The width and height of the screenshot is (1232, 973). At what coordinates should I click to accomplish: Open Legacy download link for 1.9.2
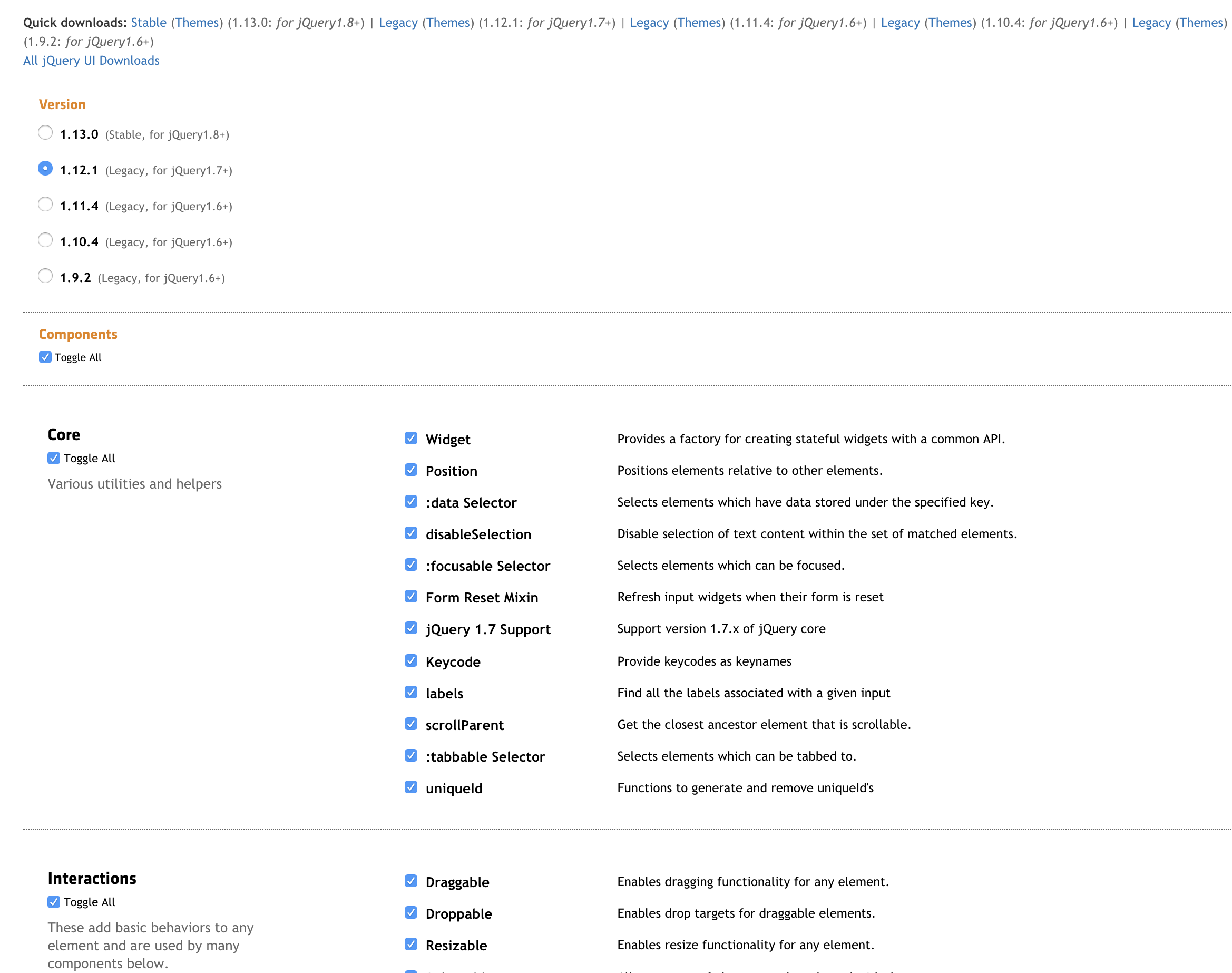click(1152, 23)
